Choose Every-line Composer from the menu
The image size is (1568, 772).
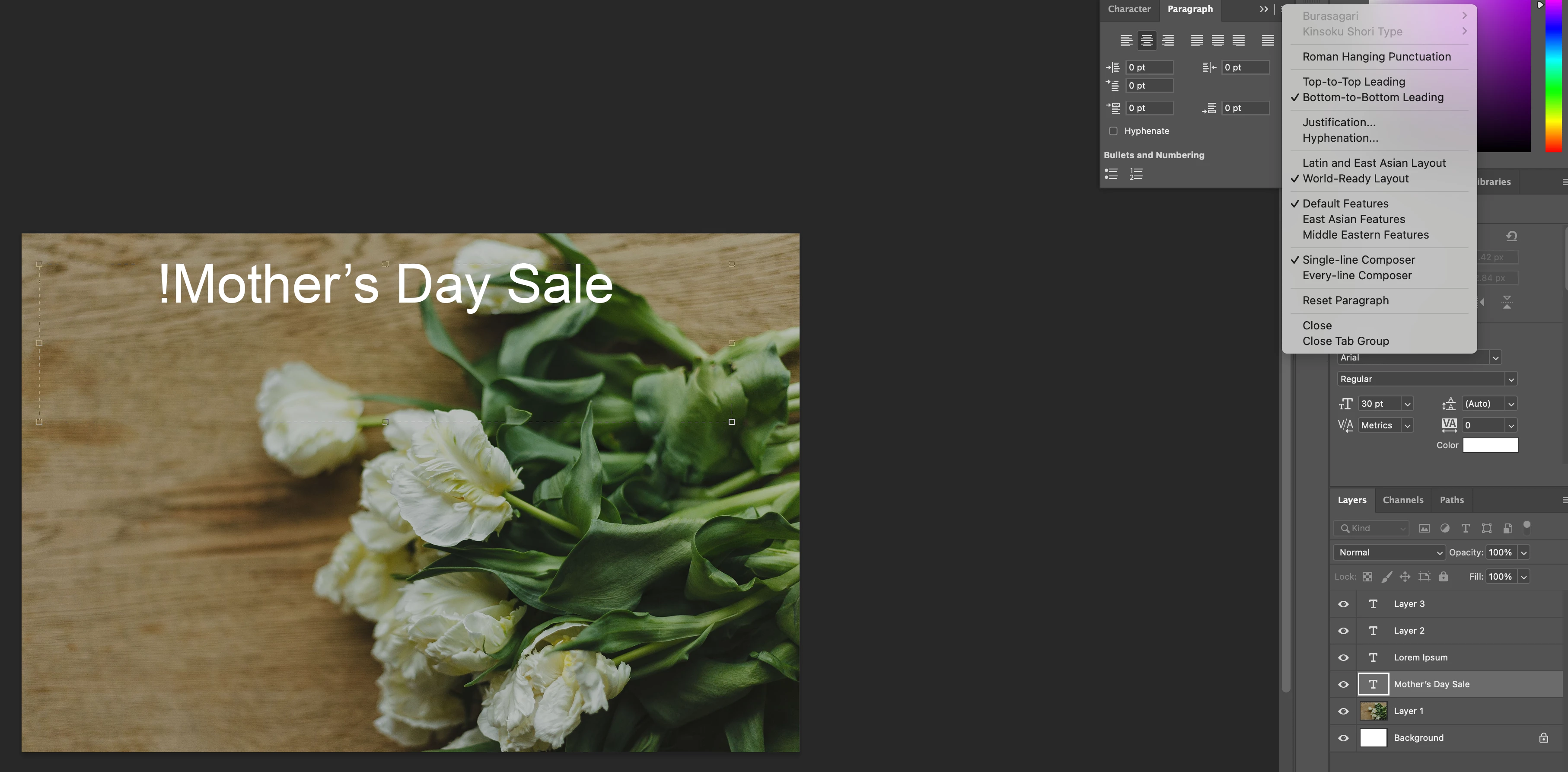point(1357,275)
